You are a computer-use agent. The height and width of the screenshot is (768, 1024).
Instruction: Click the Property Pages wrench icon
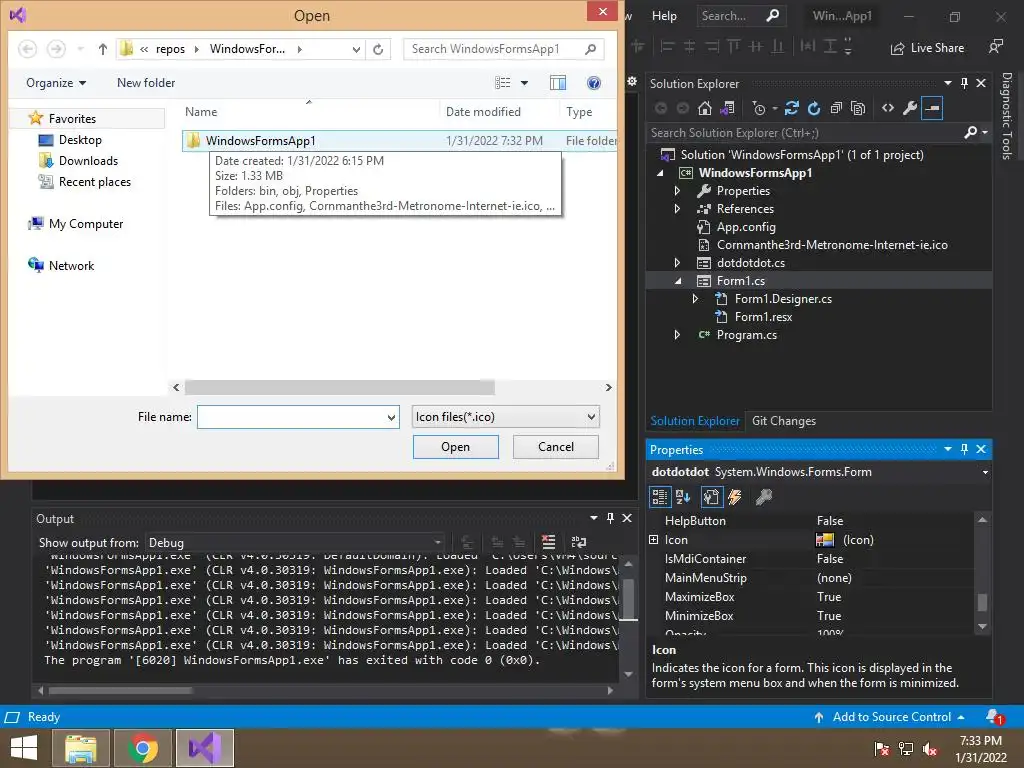tap(763, 497)
